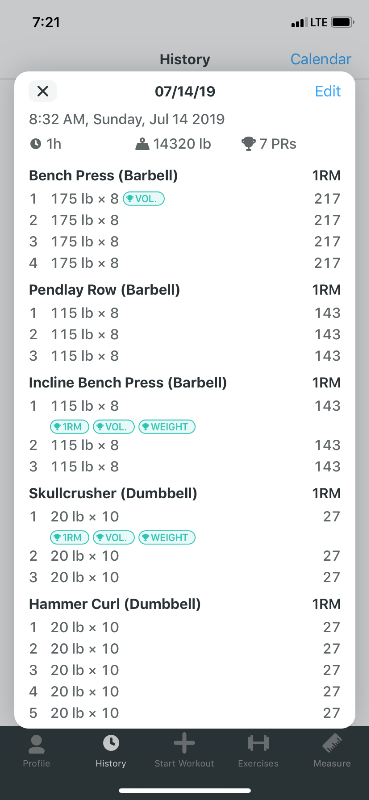The width and height of the screenshot is (369, 800).
Task: Open Hammer Curl (Dumbbell) exercise heading
Action: tap(115, 605)
